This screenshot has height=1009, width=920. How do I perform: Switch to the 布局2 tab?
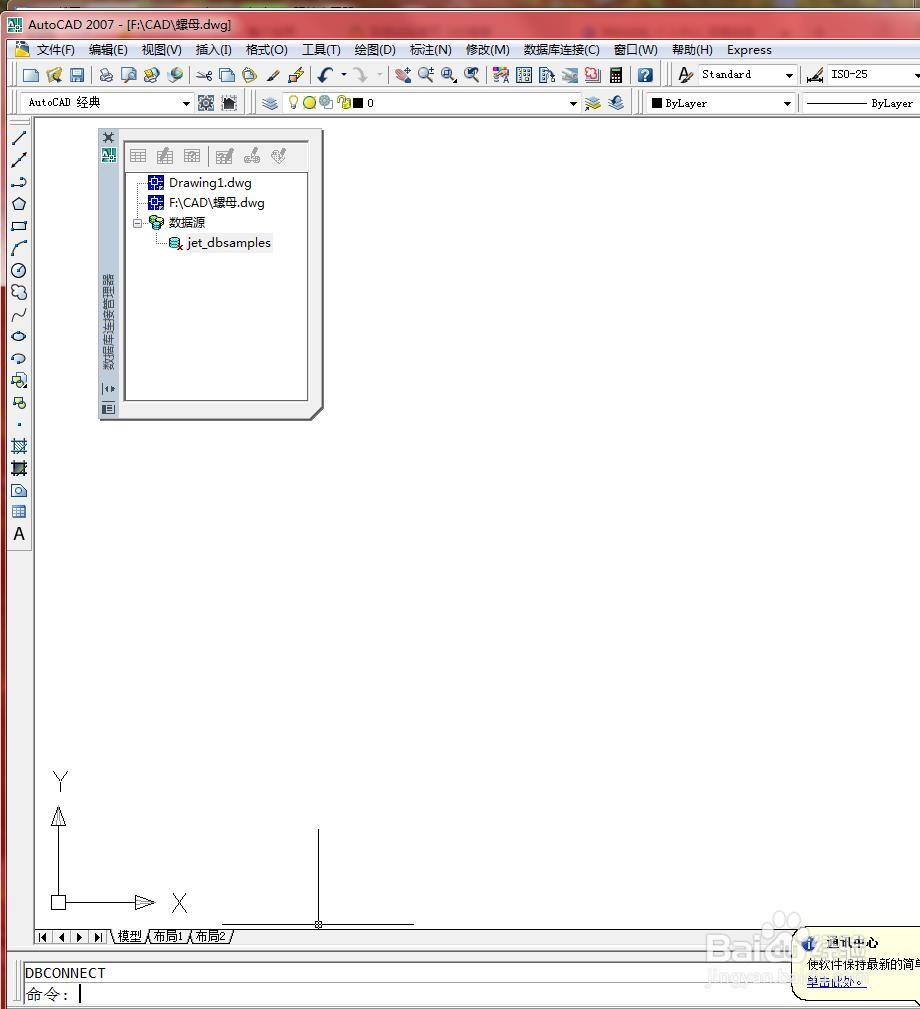pyautogui.click(x=210, y=936)
